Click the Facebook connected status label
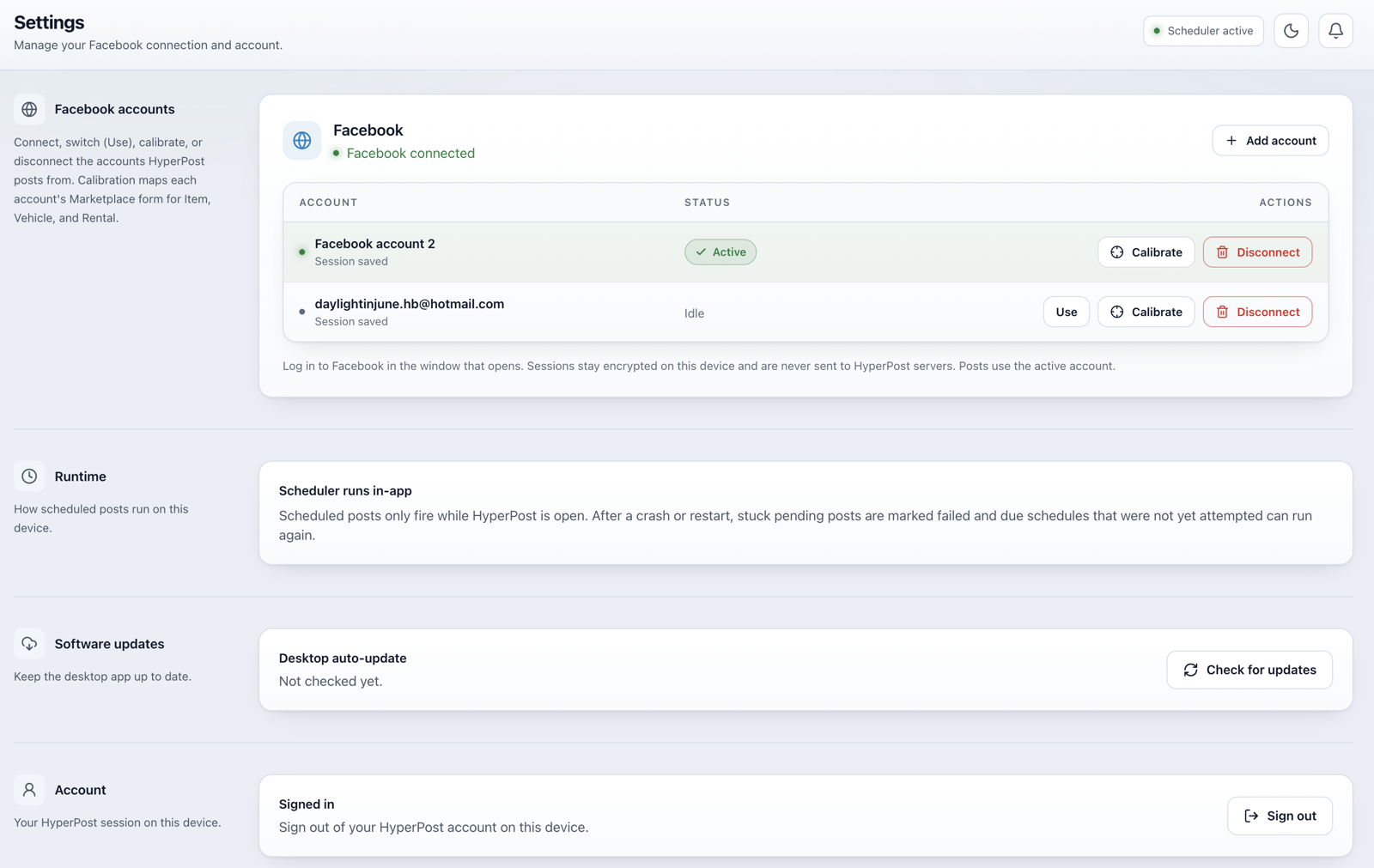 pos(410,154)
